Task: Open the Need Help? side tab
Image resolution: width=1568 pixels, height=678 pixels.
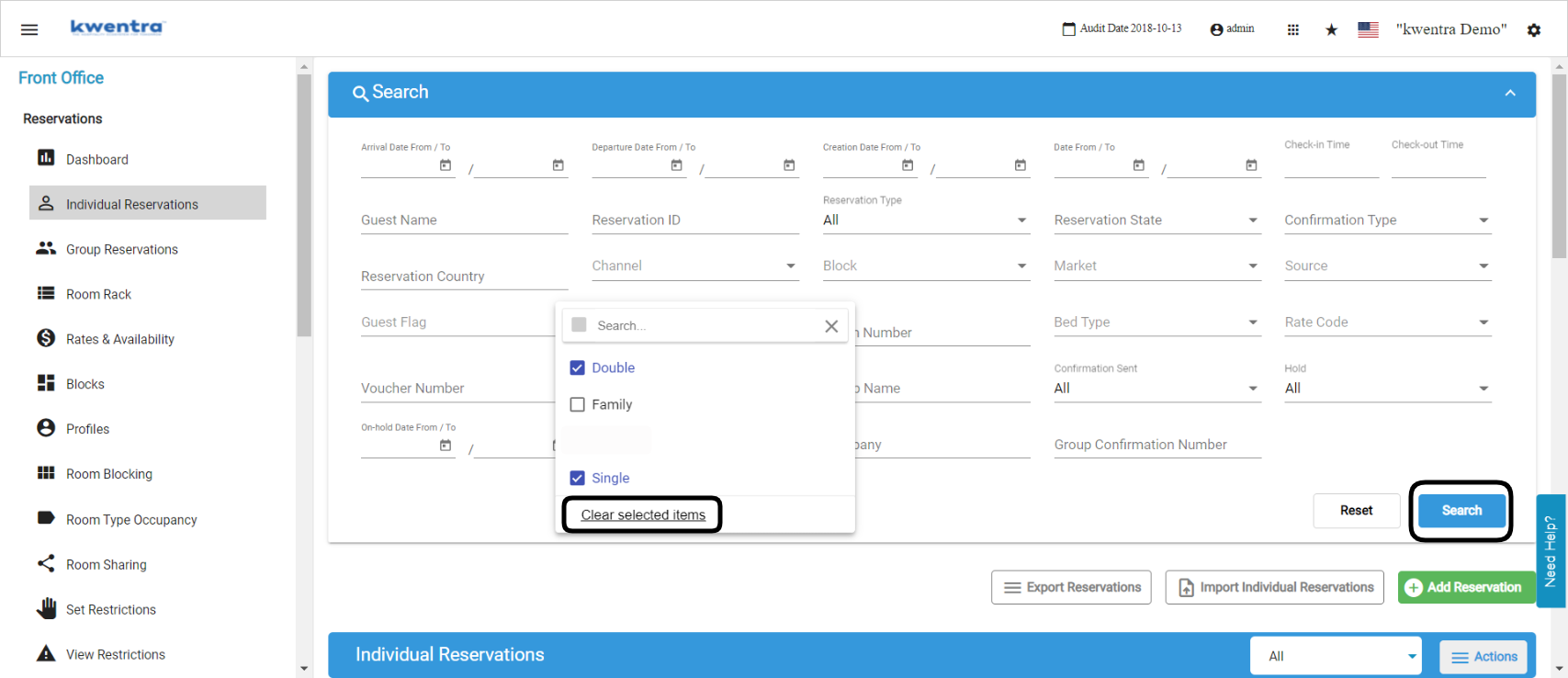Action: (x=1551, y=551)
